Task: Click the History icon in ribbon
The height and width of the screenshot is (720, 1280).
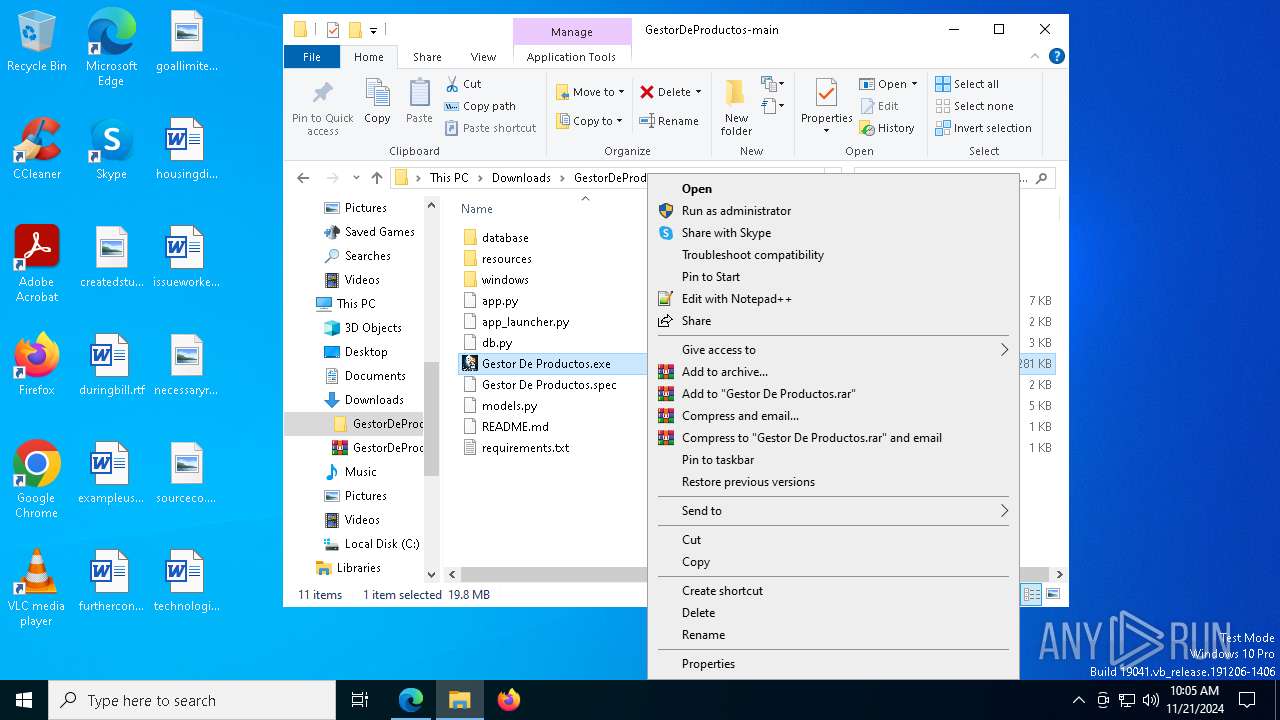Action: tap(866, 128)
